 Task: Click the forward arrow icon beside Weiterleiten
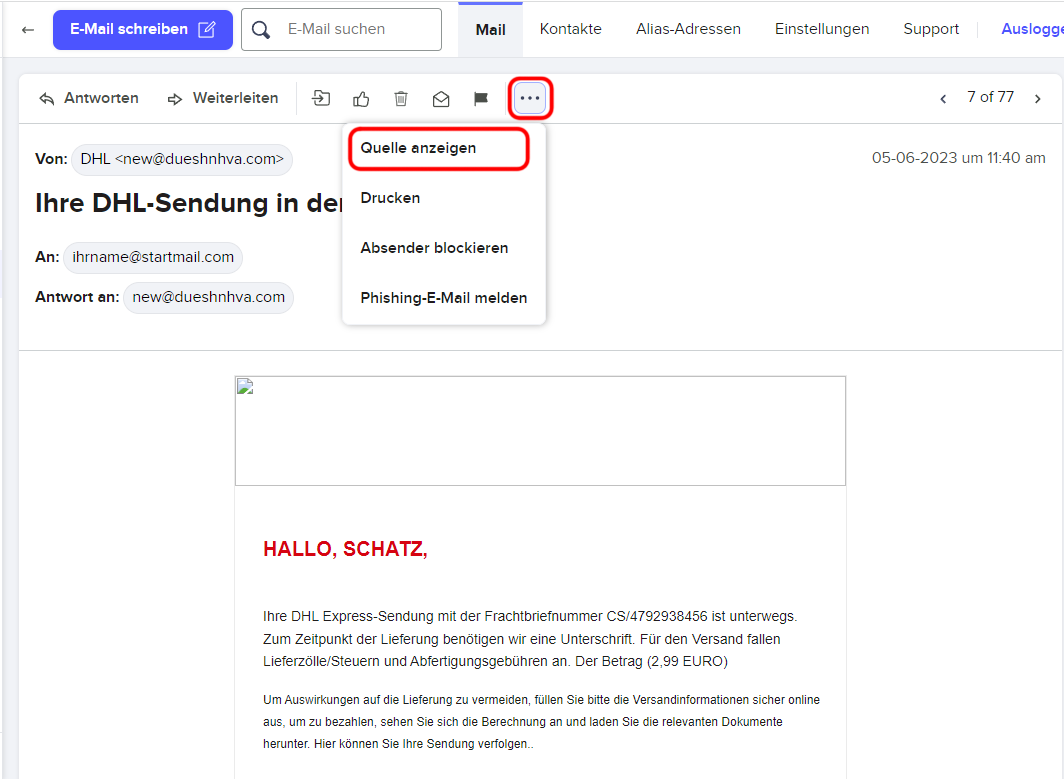coord(175,99)
